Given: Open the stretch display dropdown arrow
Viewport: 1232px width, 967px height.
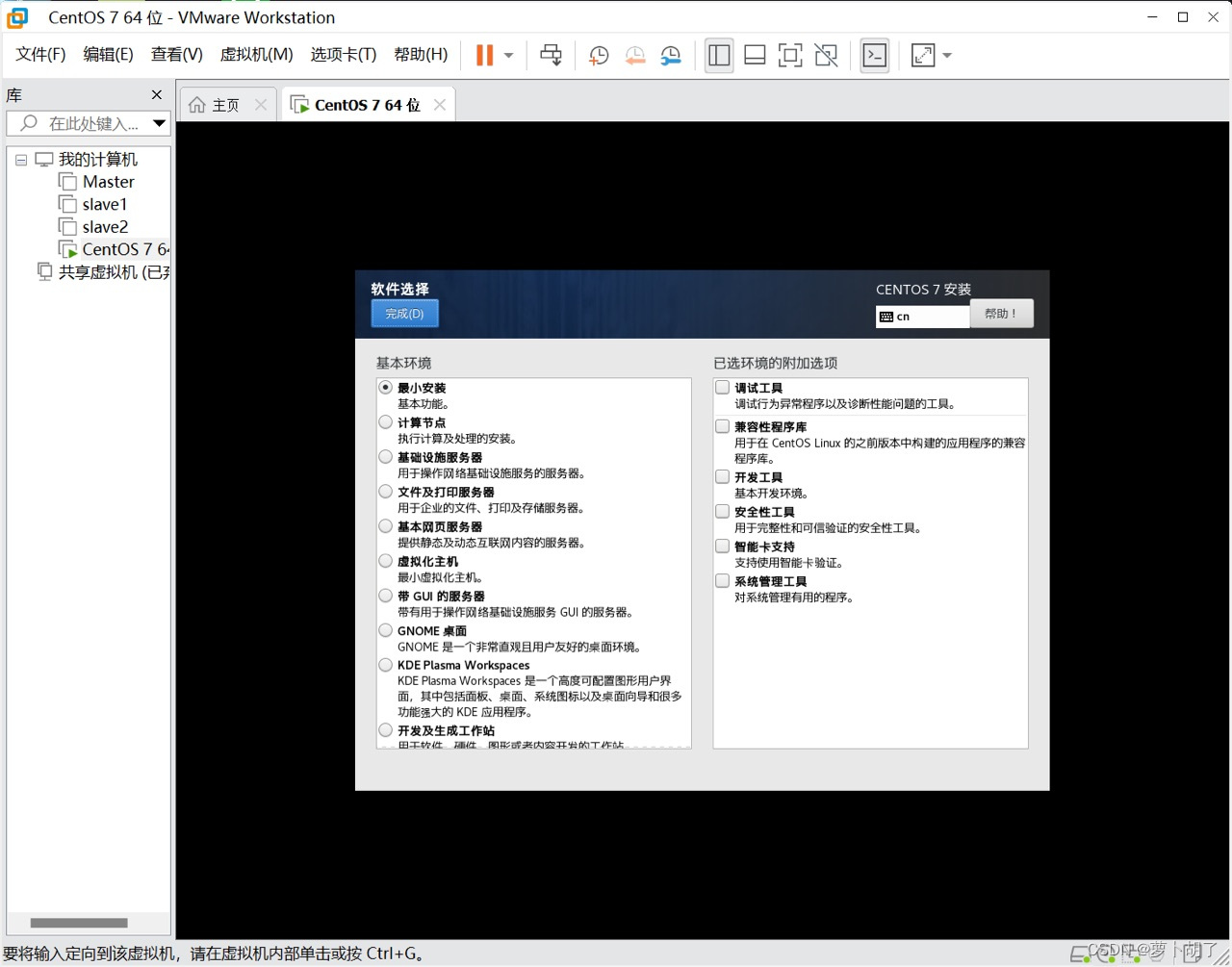Looking at the screenshot, I should pyautogui.click(x=947, y=56).
